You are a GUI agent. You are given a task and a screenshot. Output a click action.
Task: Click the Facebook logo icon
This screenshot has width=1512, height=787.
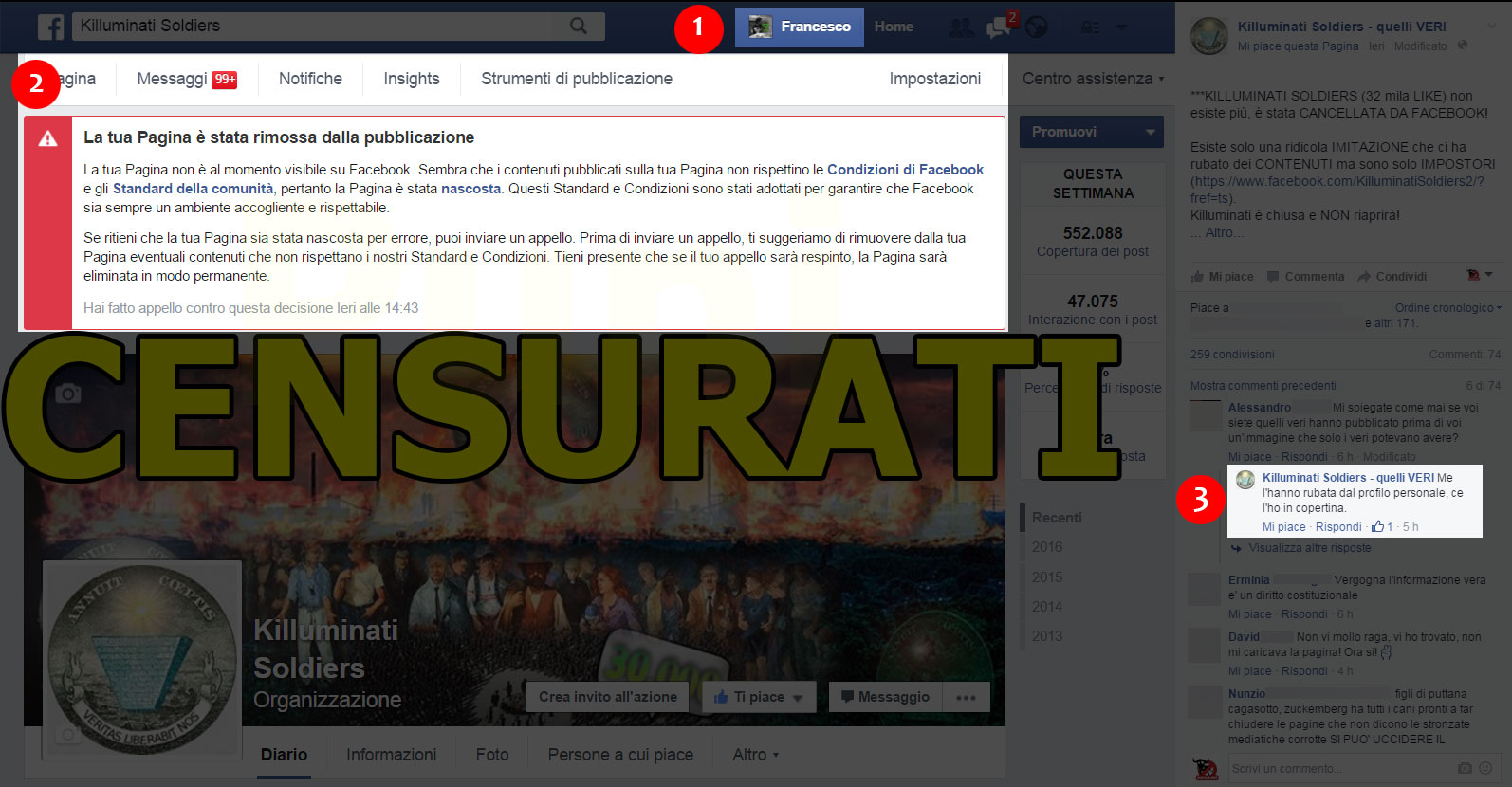pos(51,27)
